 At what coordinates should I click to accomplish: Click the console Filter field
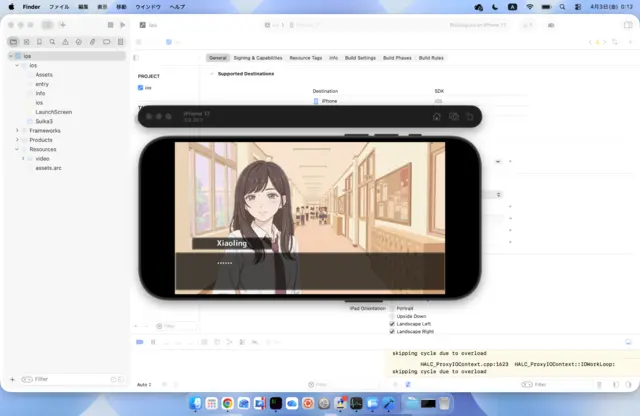pos(557,385)
